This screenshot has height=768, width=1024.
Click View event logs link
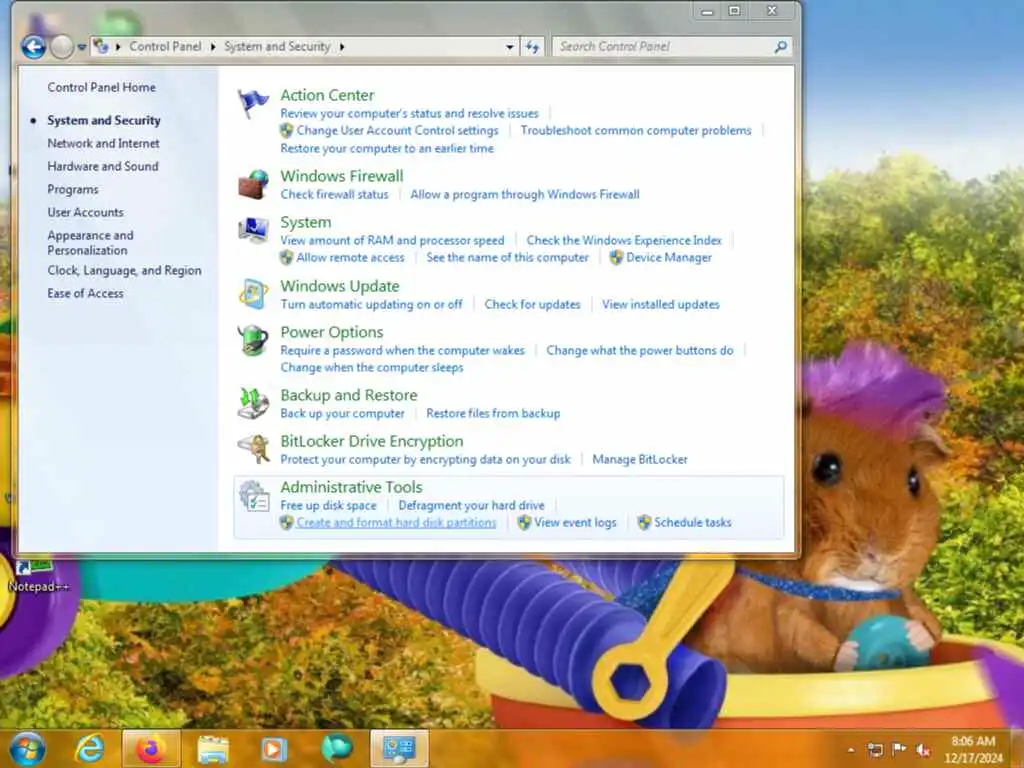click(x=575, y=522)
